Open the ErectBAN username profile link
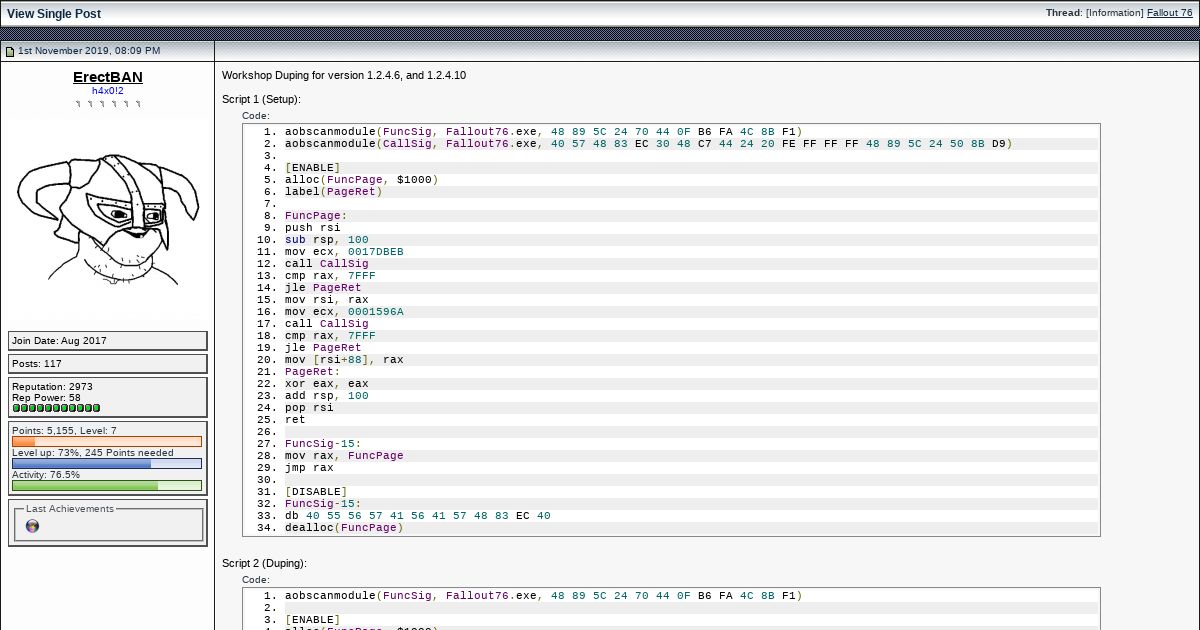Image resolution: width=1200 pixels, height=630 pixels. (108, 77)
